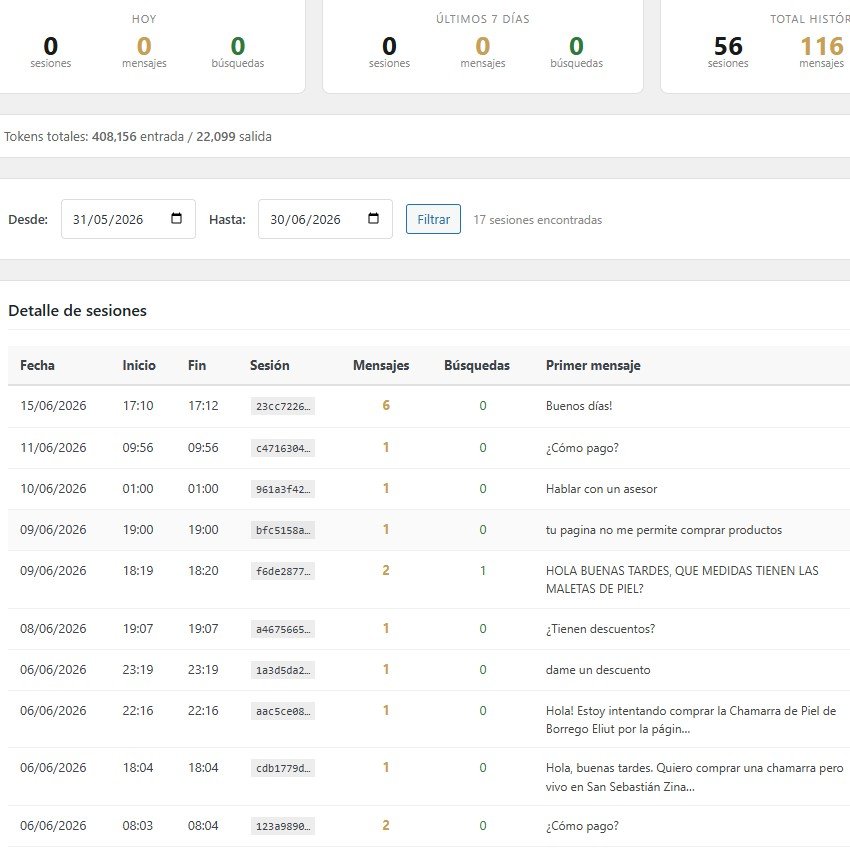Viewport: 850px width, 850px height.
Task: Click the start time 23:19
Action: click(x=138, y=669)
